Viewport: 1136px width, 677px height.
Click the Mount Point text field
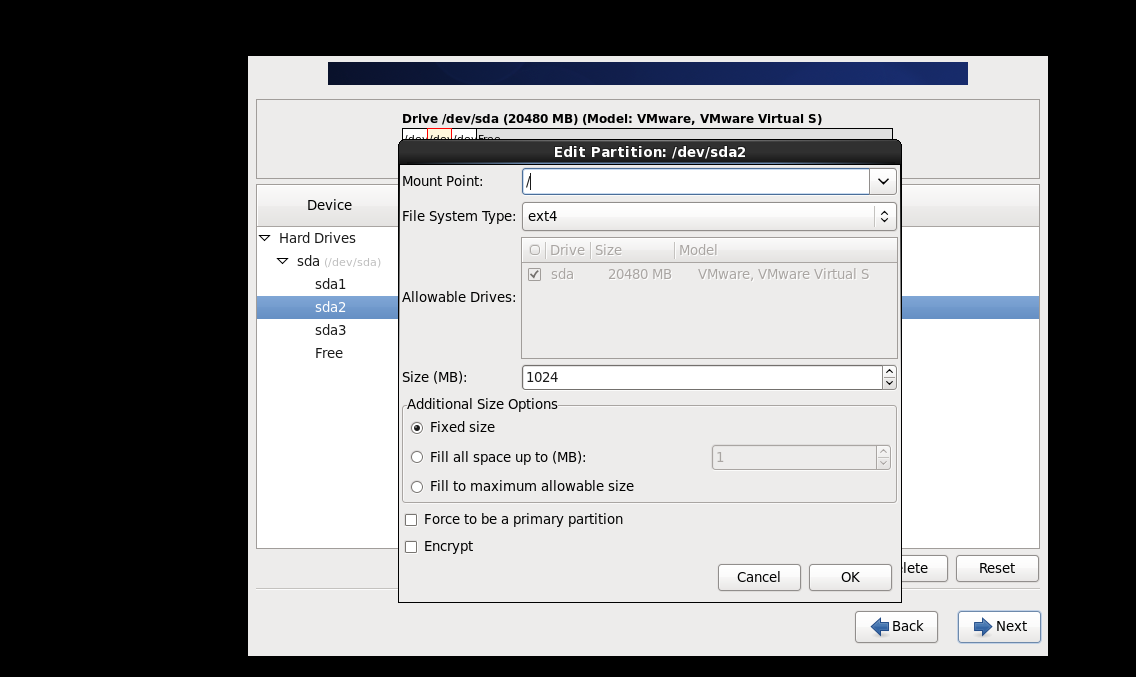point(696,181)
